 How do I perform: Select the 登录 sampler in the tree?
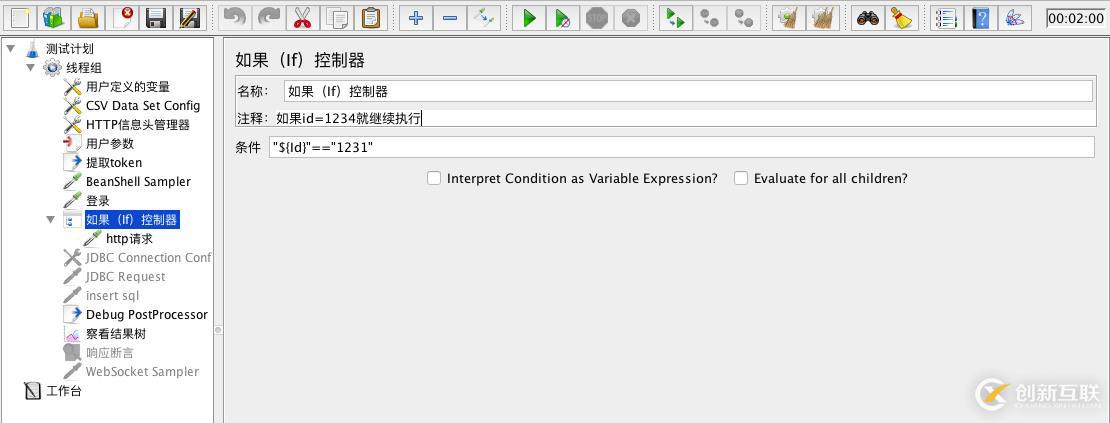pyautogui.click(x=98, y=201)
